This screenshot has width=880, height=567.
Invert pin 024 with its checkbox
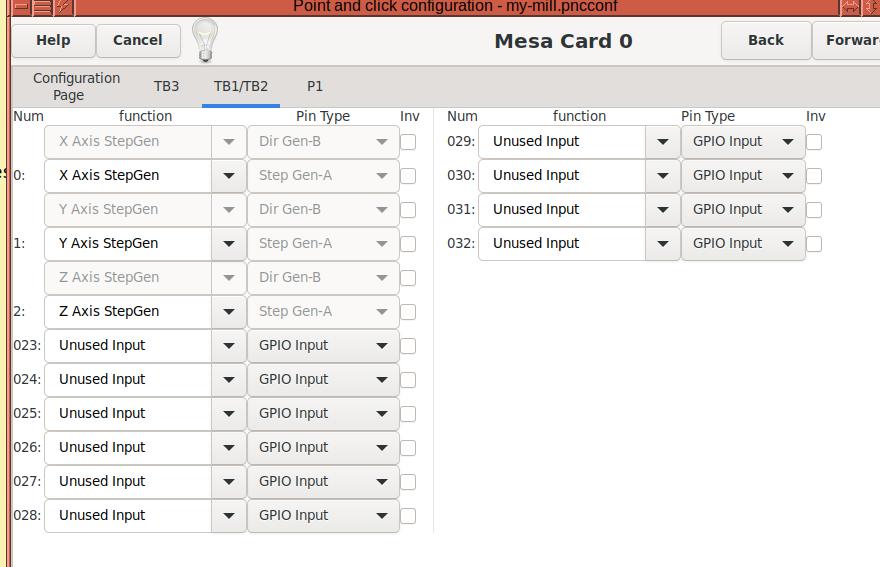pyautogui.click(x=408, y=380)
